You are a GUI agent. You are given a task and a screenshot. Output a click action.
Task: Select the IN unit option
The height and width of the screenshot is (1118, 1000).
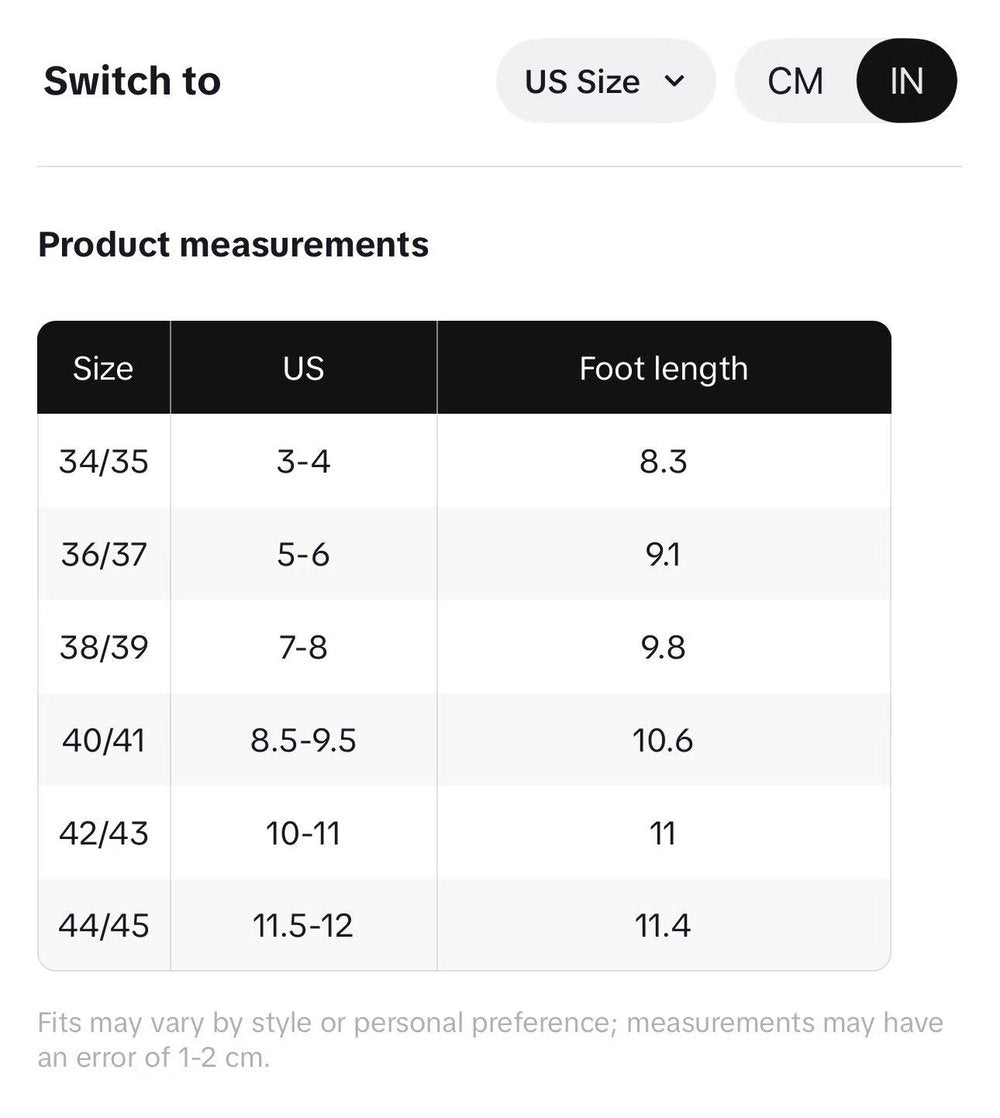coord(906,81)
